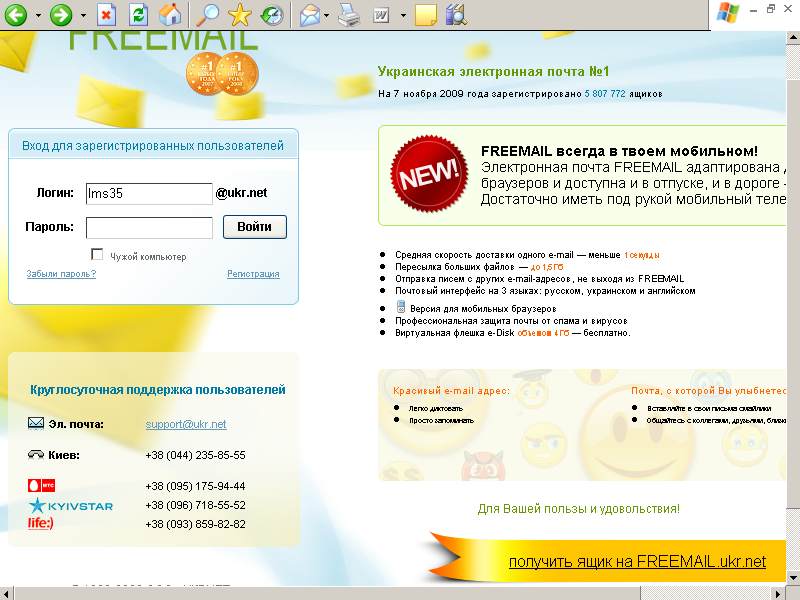
Task: Click the +38 (095) 175-94-44 phone number
Action: [195, 486]
